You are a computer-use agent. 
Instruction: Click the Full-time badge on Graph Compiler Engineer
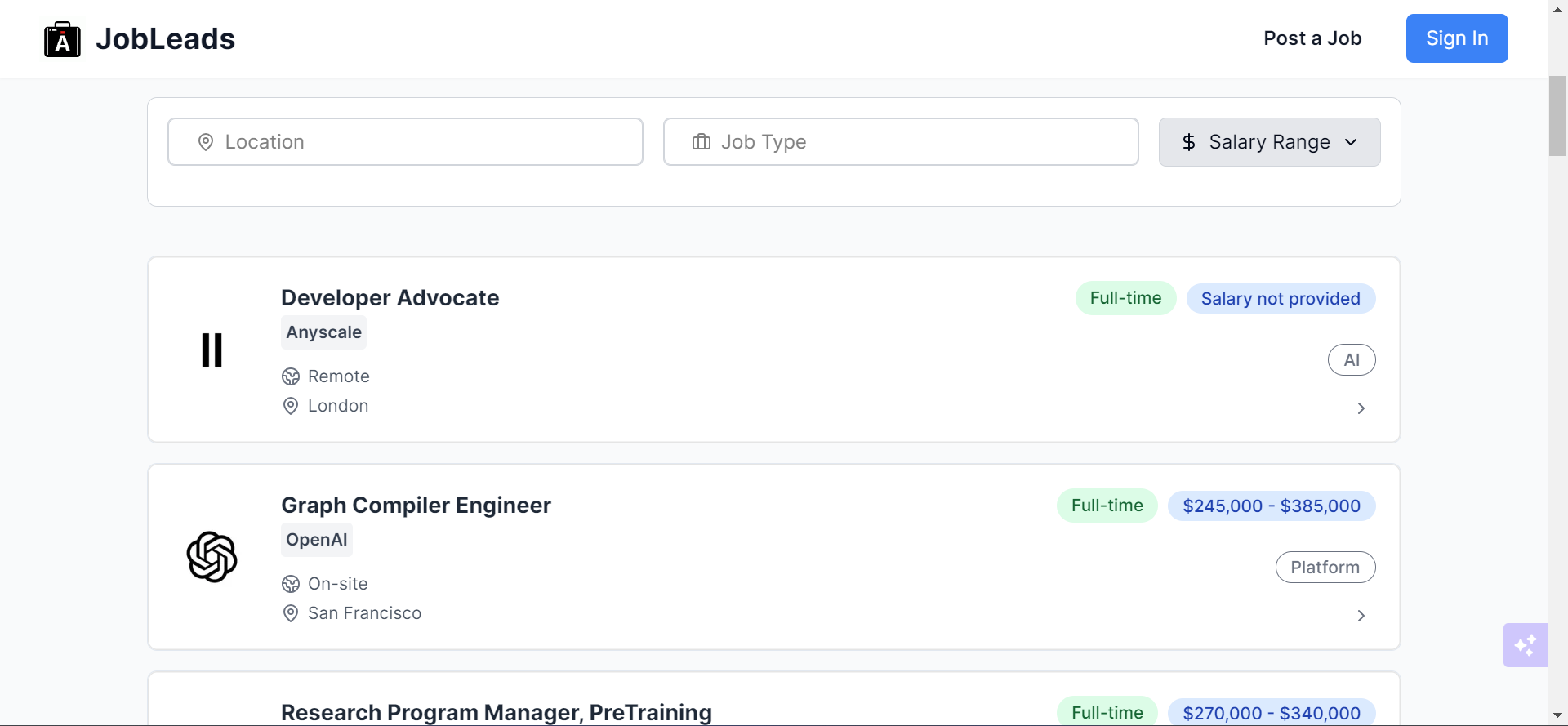[1107, 506]
